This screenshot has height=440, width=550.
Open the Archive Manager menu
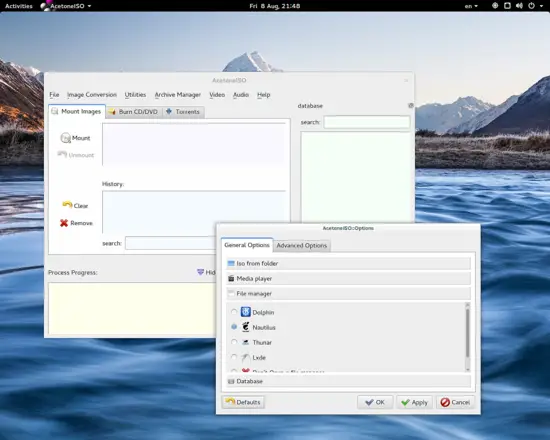tap(177, 95)
